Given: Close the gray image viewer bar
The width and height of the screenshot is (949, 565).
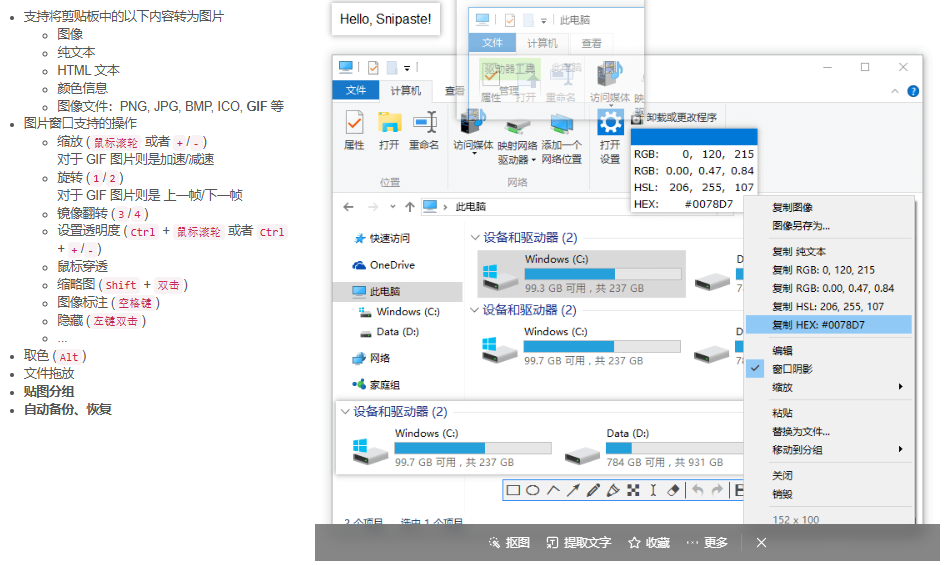Looking at the screenshot, I should point(761,543).
